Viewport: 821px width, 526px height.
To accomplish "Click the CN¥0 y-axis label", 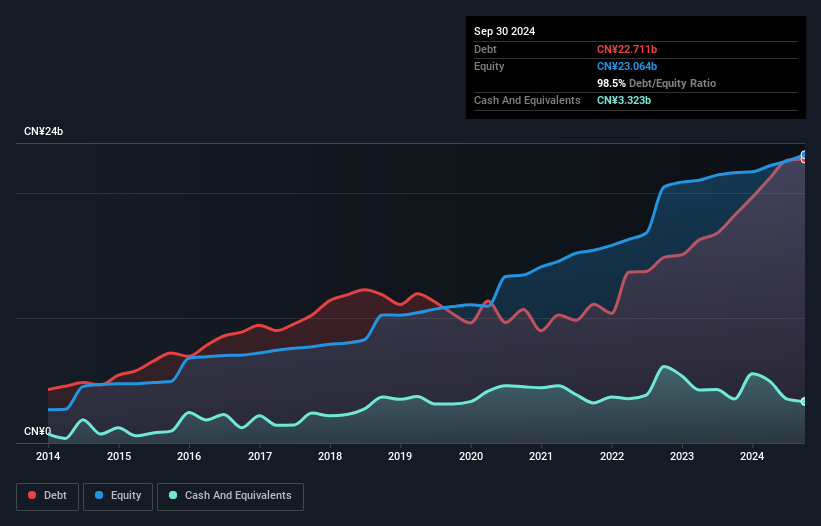I will (x=37, y=431).
